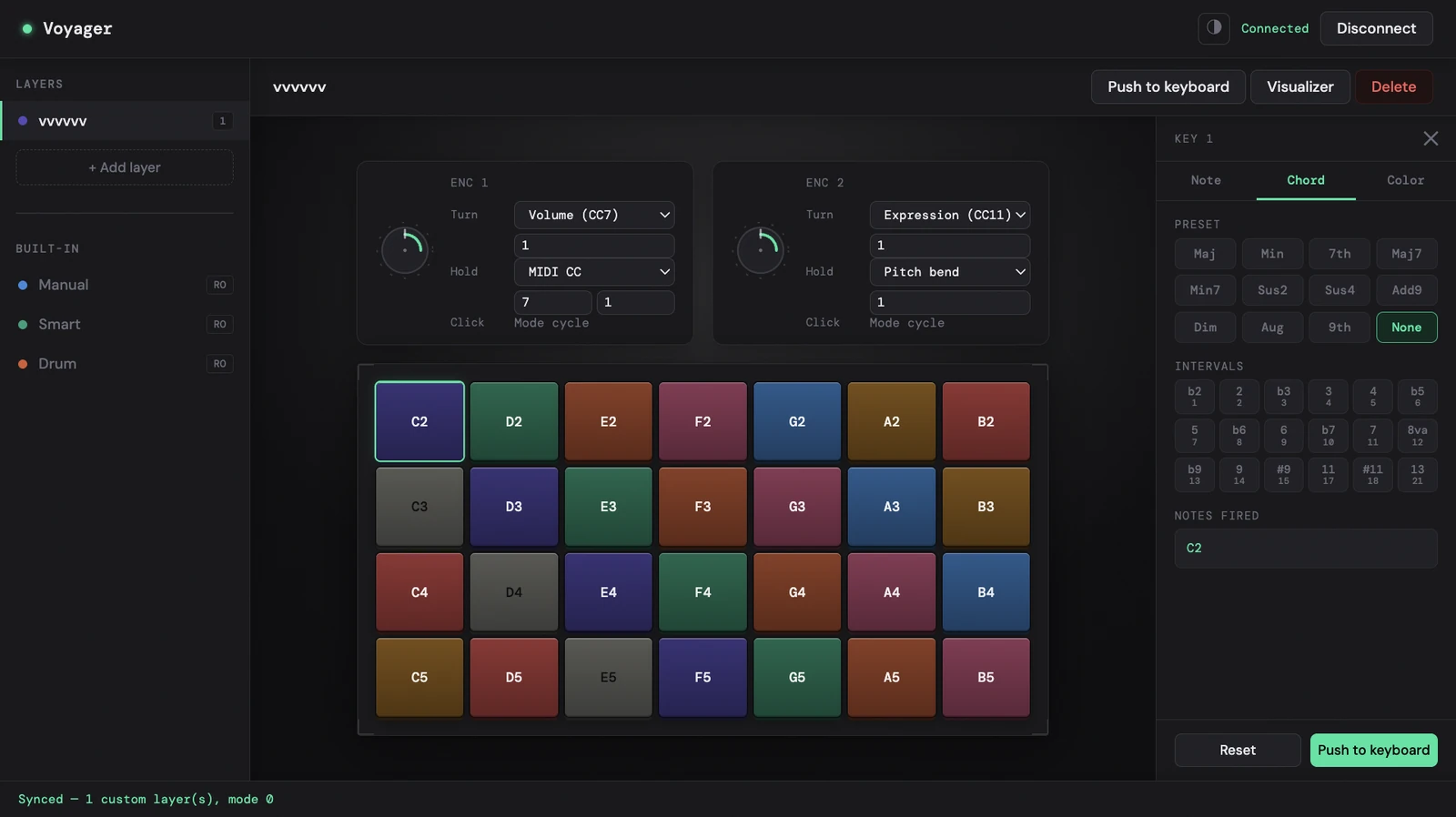Open ENC 1 Turn dropdown Volume (CC7)

[x=594, y=215]
